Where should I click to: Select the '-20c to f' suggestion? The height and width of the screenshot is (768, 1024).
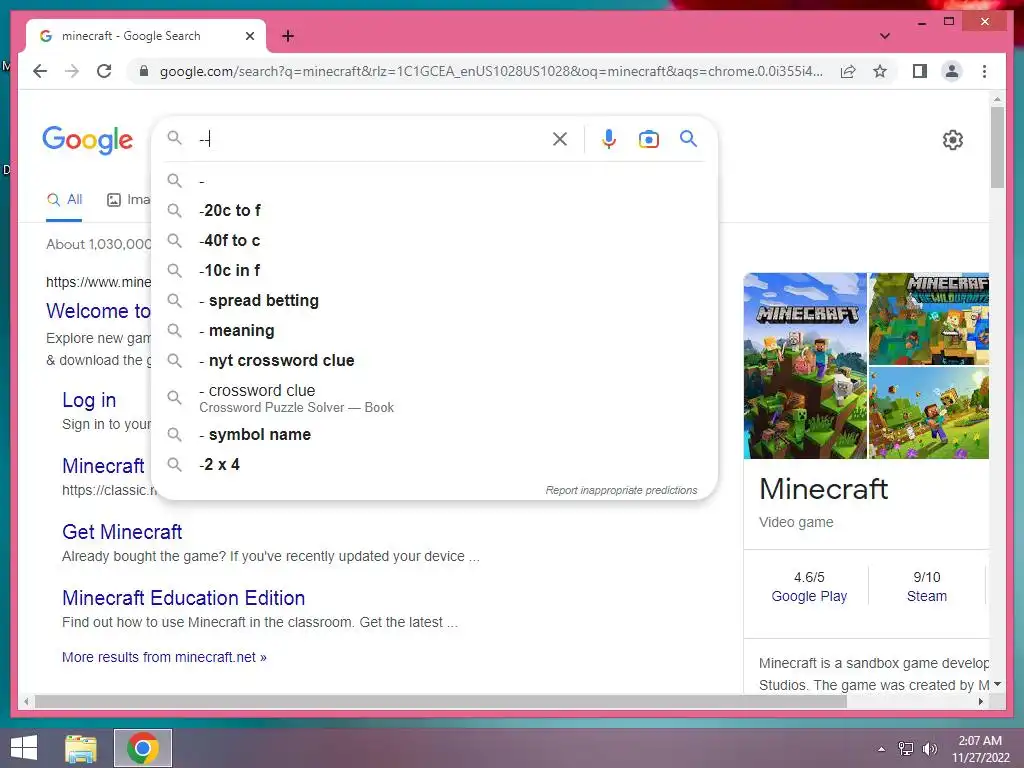coord(434,210)
